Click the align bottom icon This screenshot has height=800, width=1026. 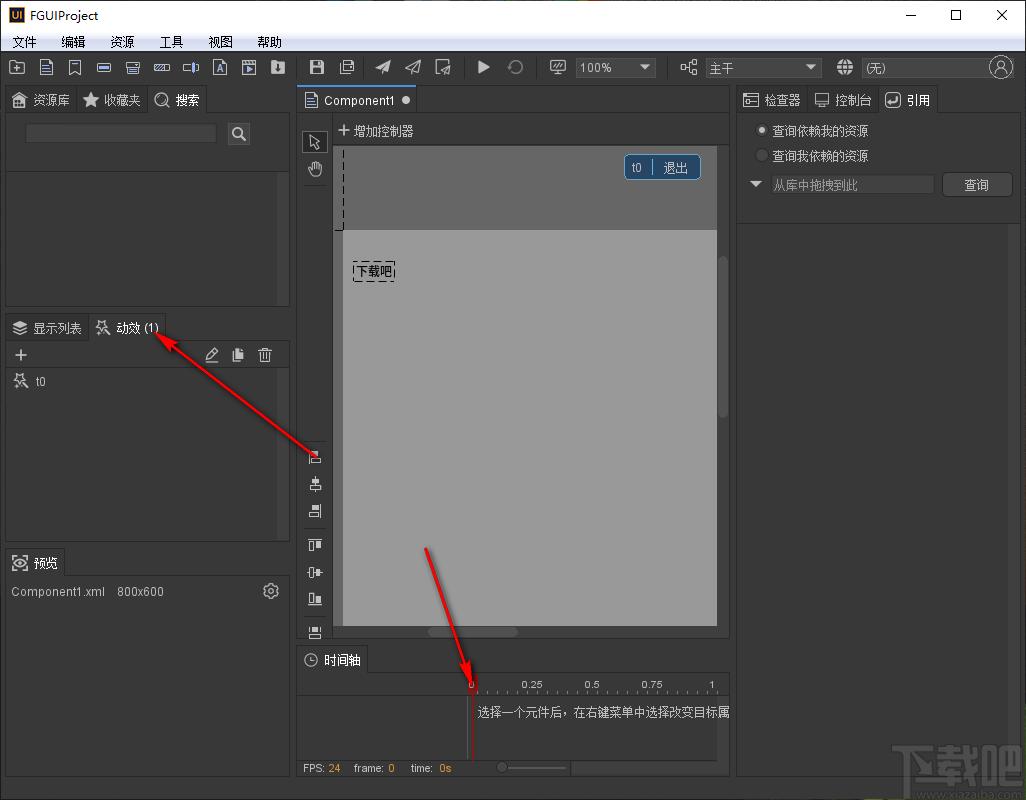[x=315, y=599]
